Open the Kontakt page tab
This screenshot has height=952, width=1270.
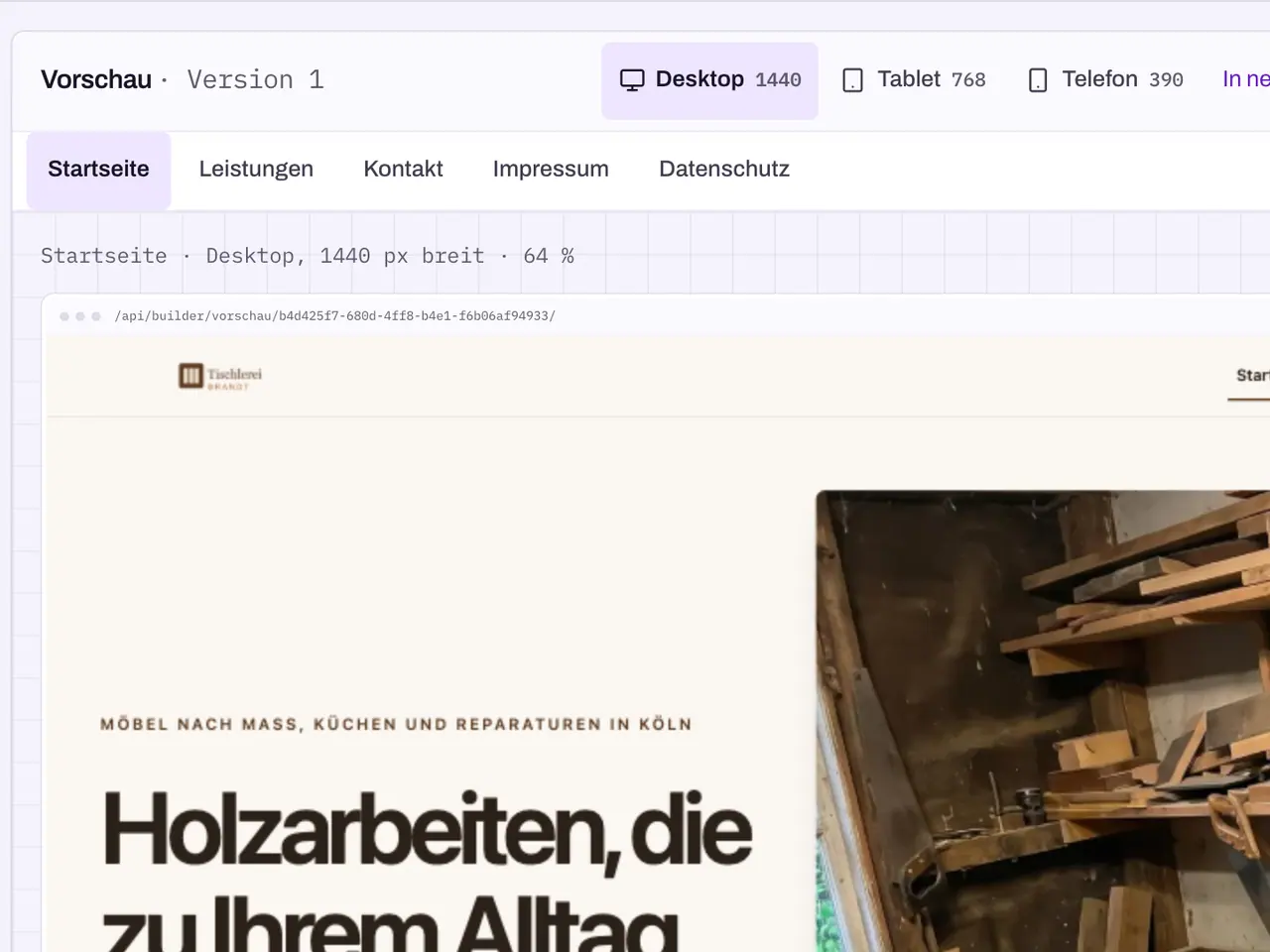point(403,170)
